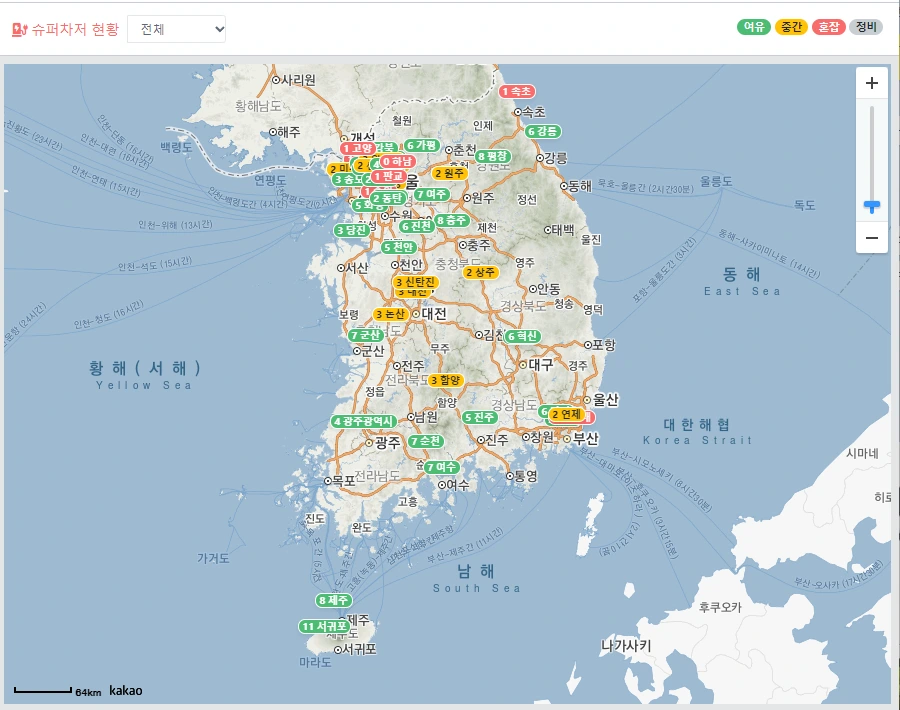Open the 11 서귀포 charger marker
This screenshot has width=900, height=710.
pos(324,626)
